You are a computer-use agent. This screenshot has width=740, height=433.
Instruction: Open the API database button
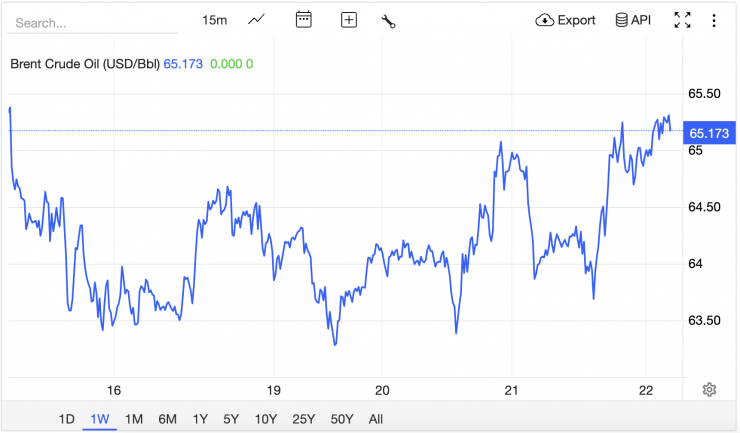click(632, 20)
